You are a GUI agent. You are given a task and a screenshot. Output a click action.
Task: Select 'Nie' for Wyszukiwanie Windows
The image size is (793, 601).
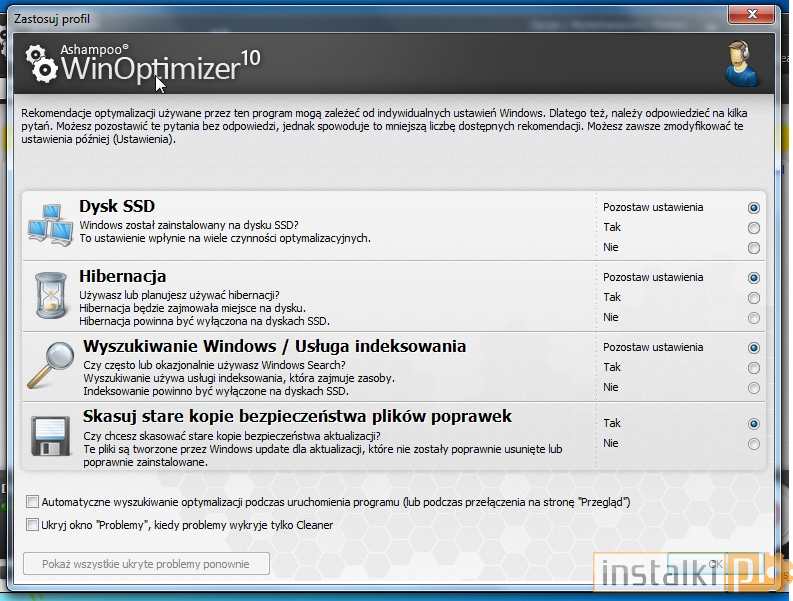click(754, 388)
